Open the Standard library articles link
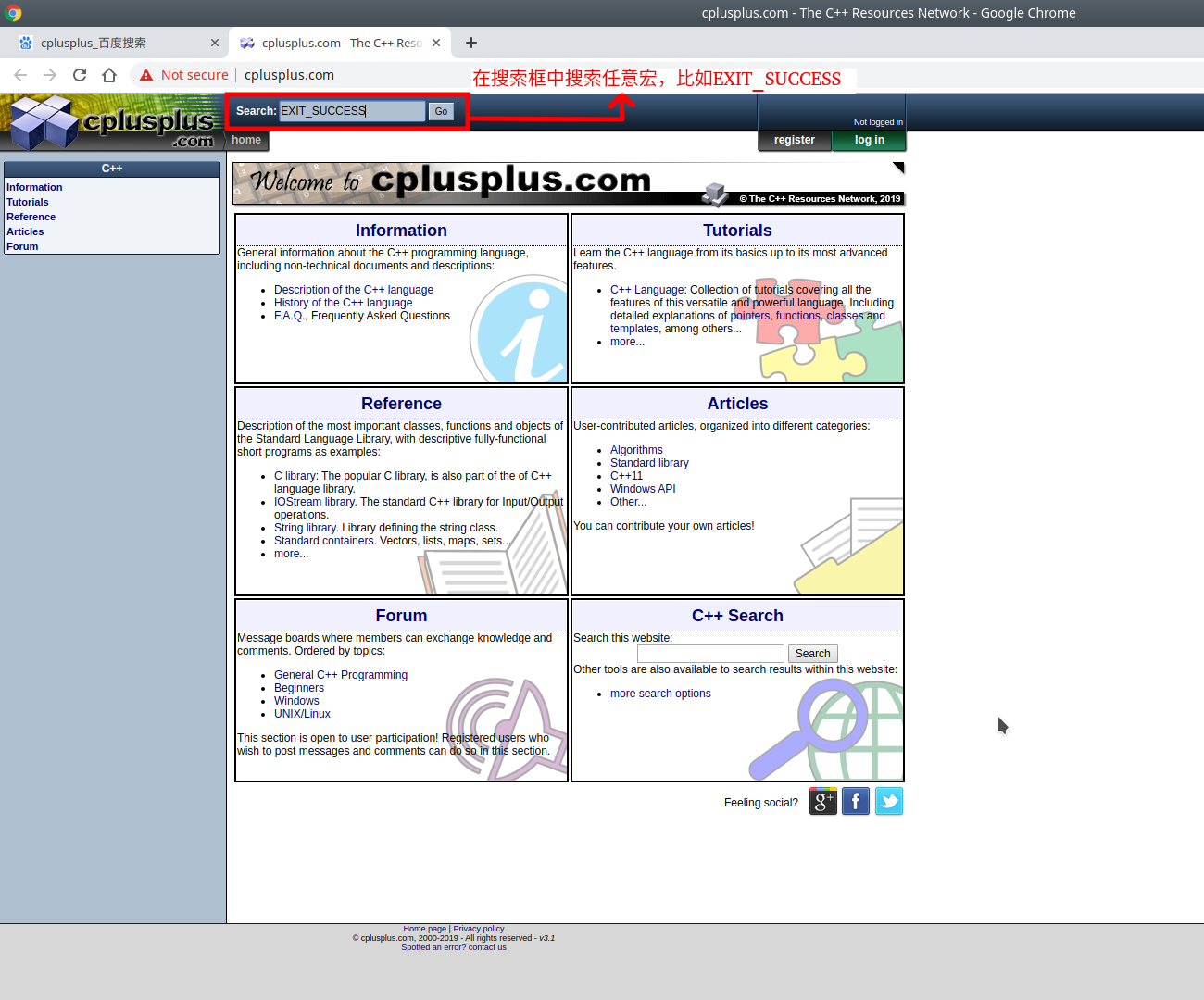Screen dimensions: 1204x1000 (x=649, y=463)
